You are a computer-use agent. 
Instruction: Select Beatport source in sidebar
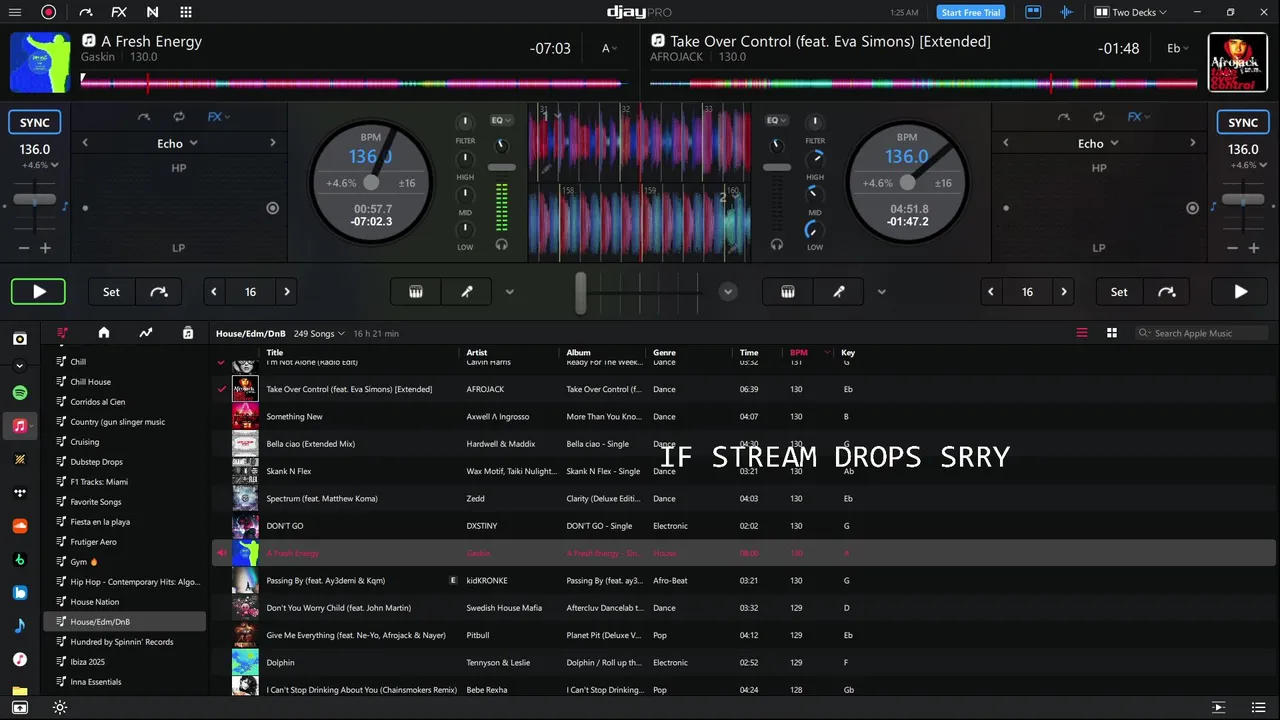[x=20, y=559]
